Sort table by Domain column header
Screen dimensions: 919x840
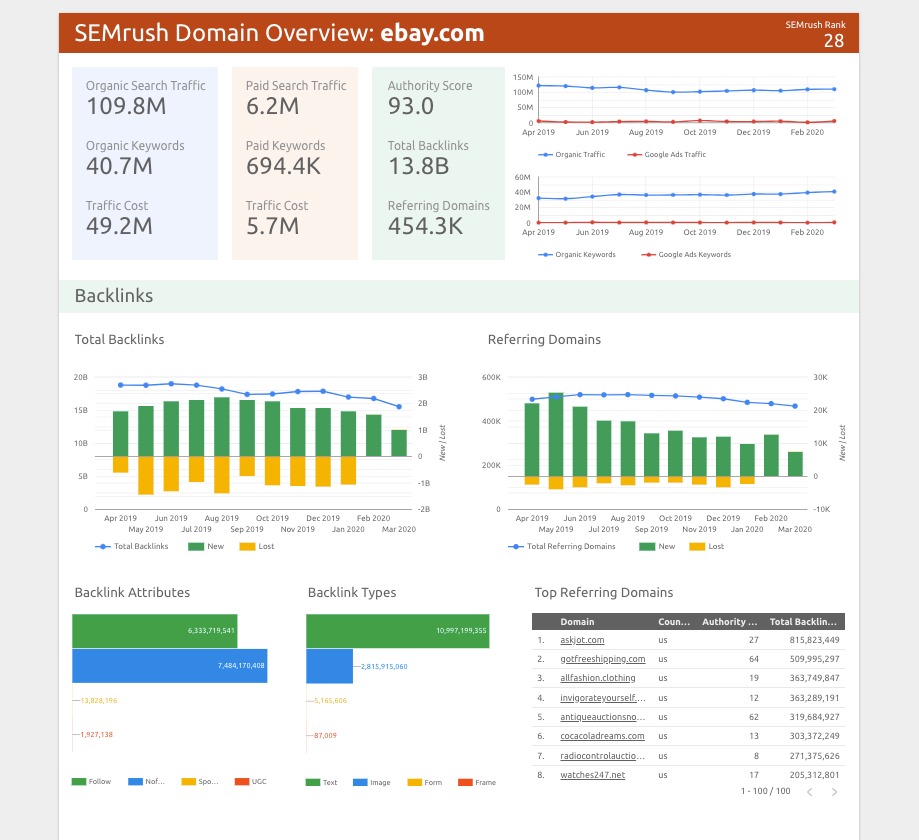pos(577,622)
